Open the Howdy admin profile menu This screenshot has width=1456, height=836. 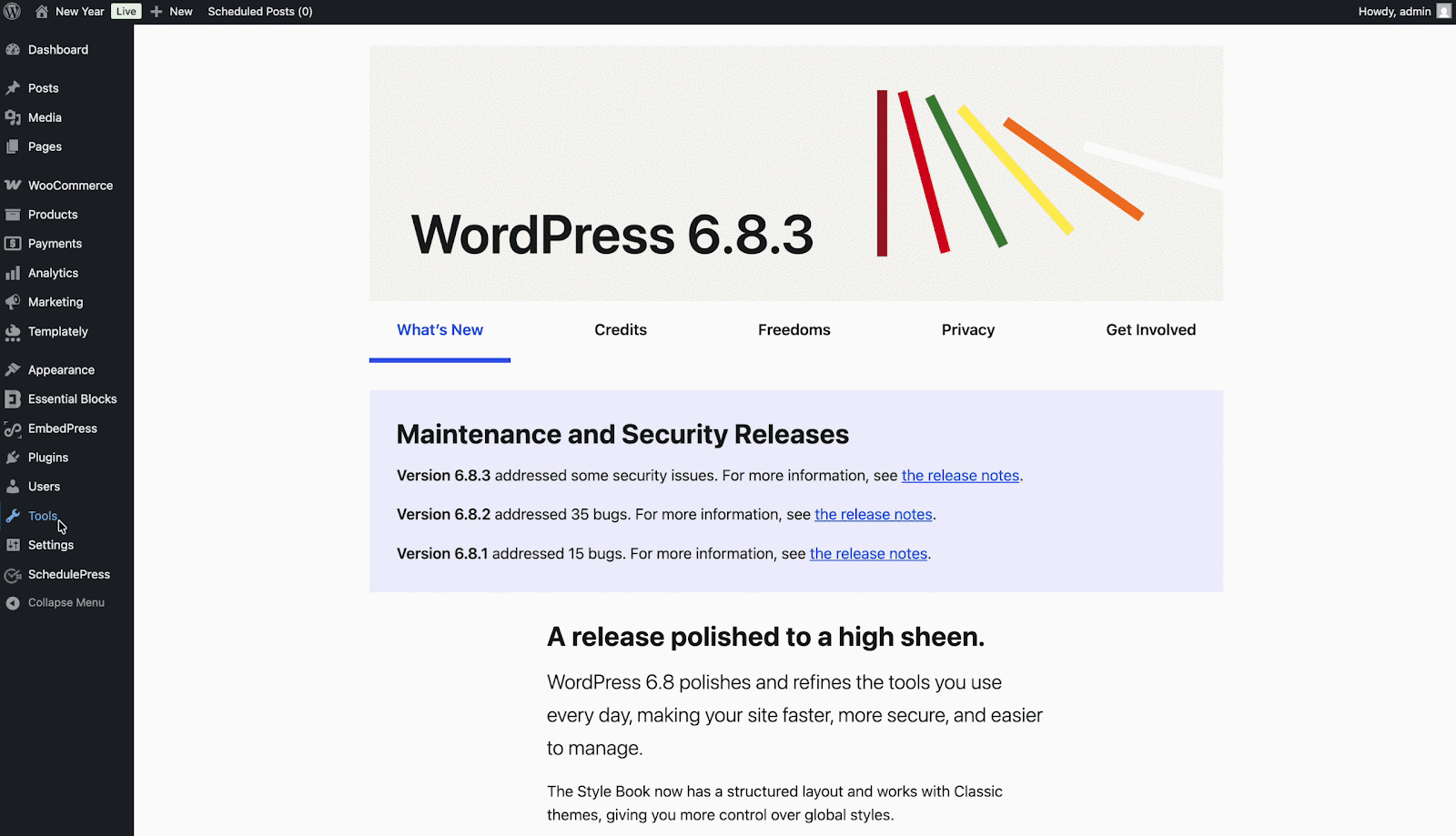pyautogui.click(x=1395, y=11)
